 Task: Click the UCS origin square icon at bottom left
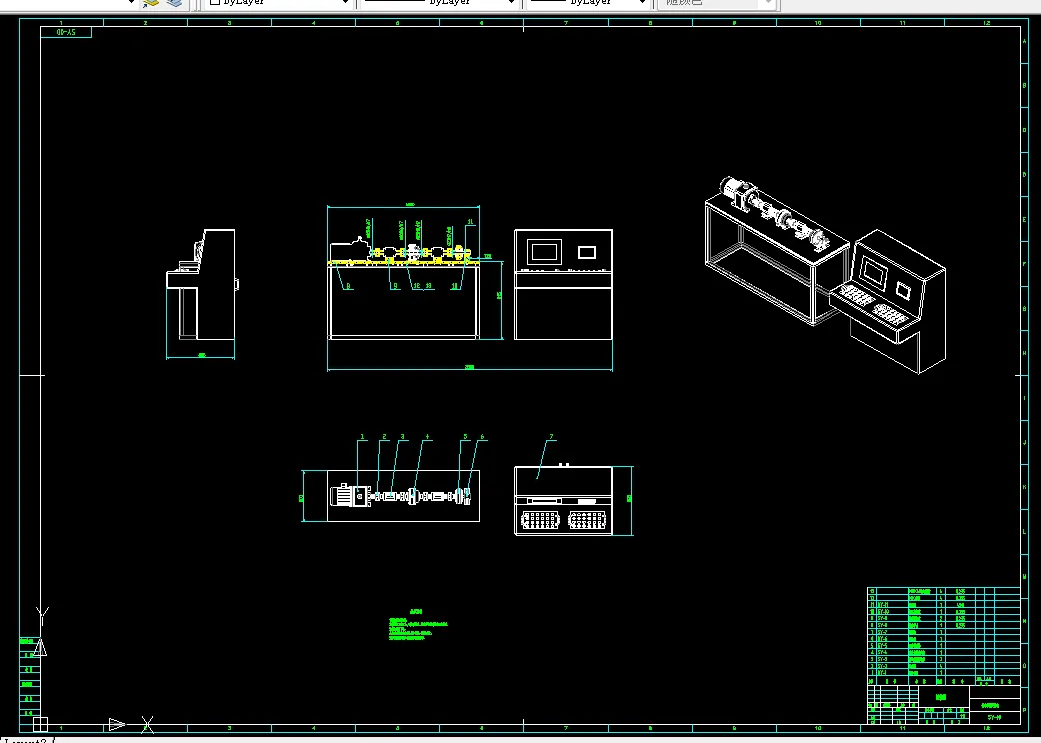pos(40,724)
